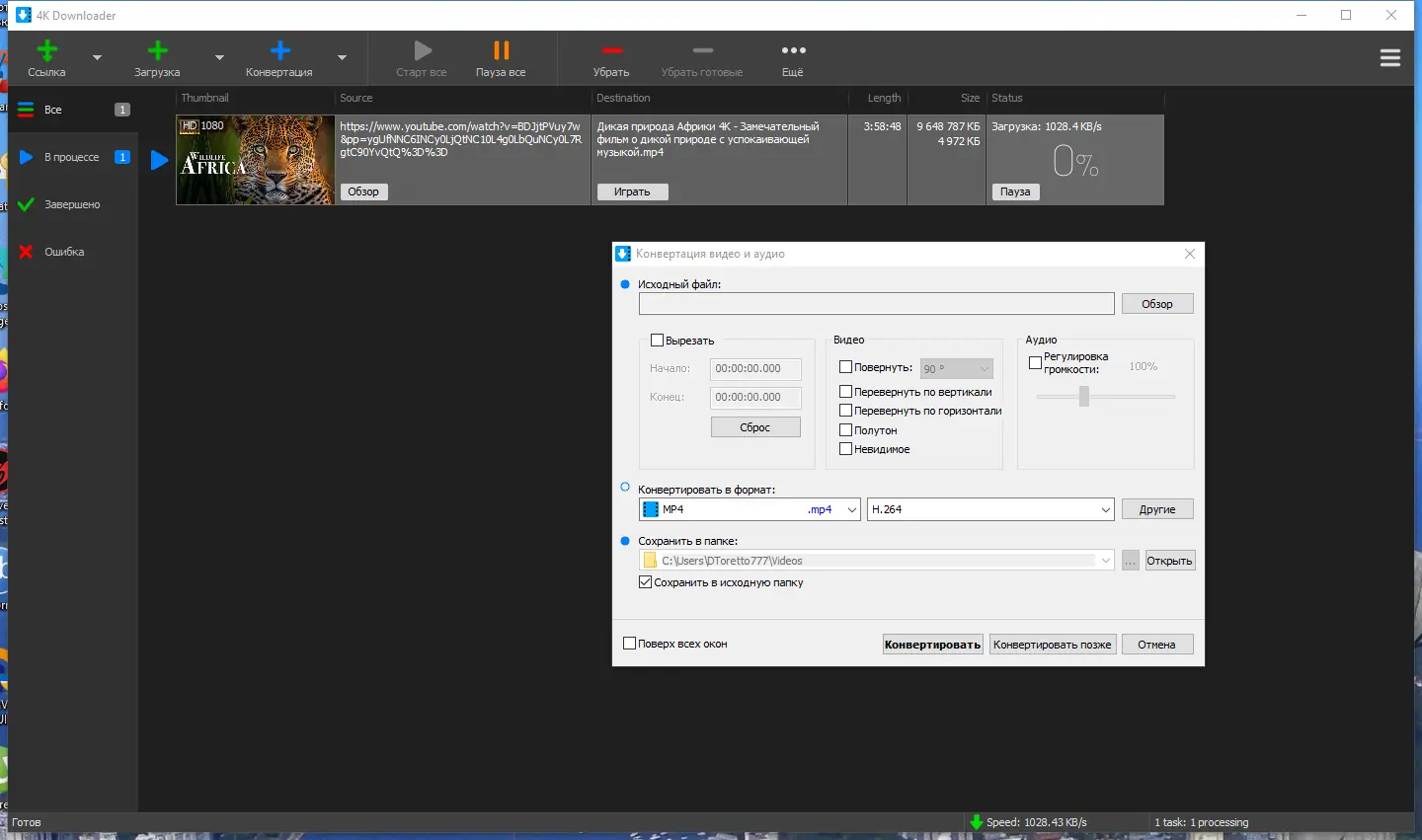Show all tasks with the Все filter
Image resolution: width=1422 pixels, height=840 pixels.
coord(74,110)
